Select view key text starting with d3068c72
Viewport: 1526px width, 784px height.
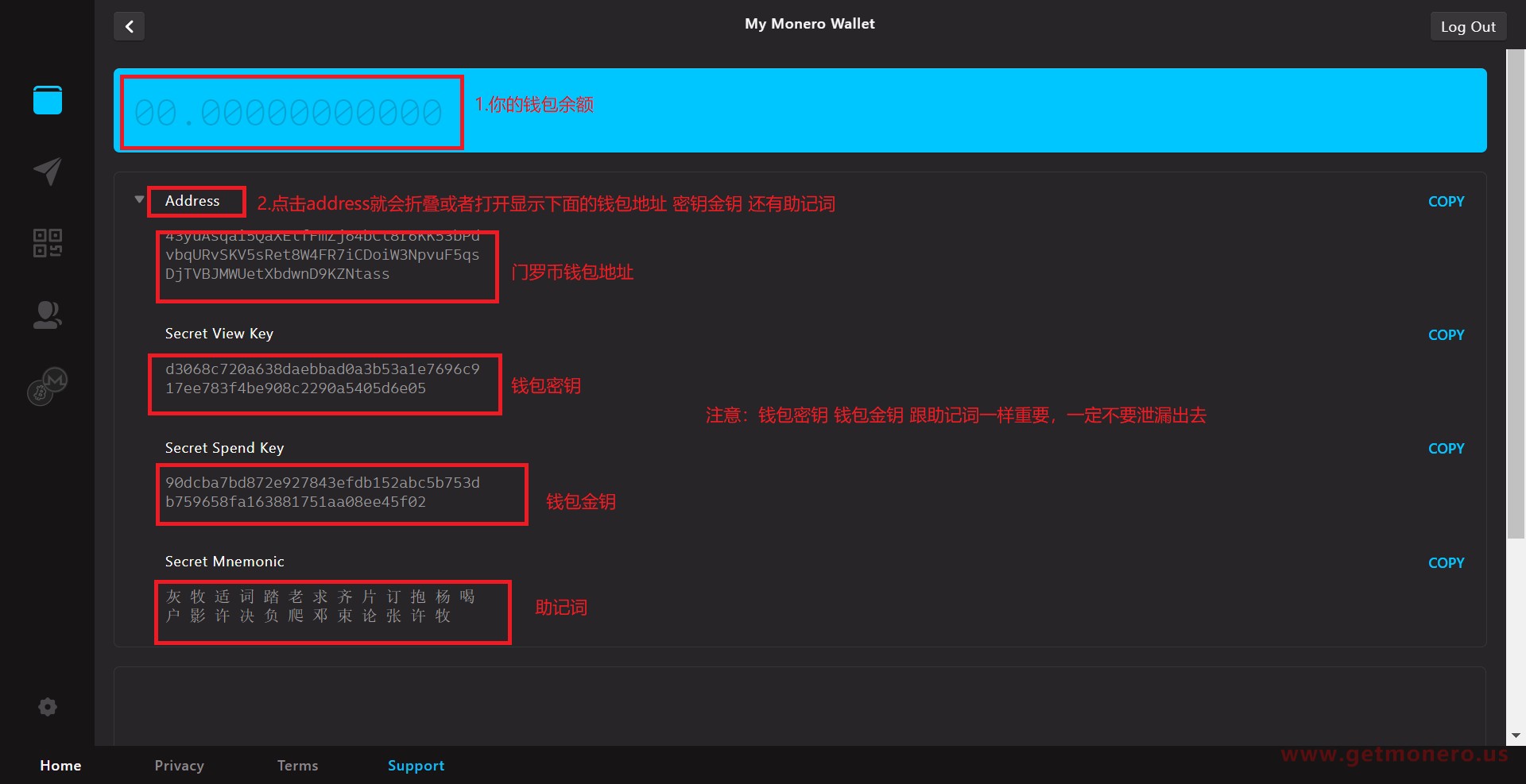[x=322, y=379]
